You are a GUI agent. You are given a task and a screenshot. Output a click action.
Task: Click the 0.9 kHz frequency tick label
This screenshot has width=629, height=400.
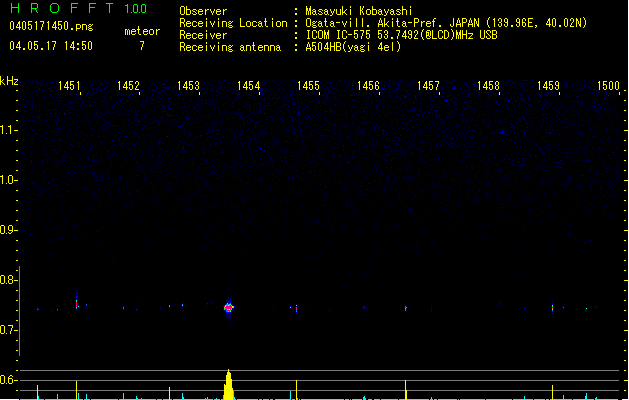pyautogui.click(x=8, y=230)
